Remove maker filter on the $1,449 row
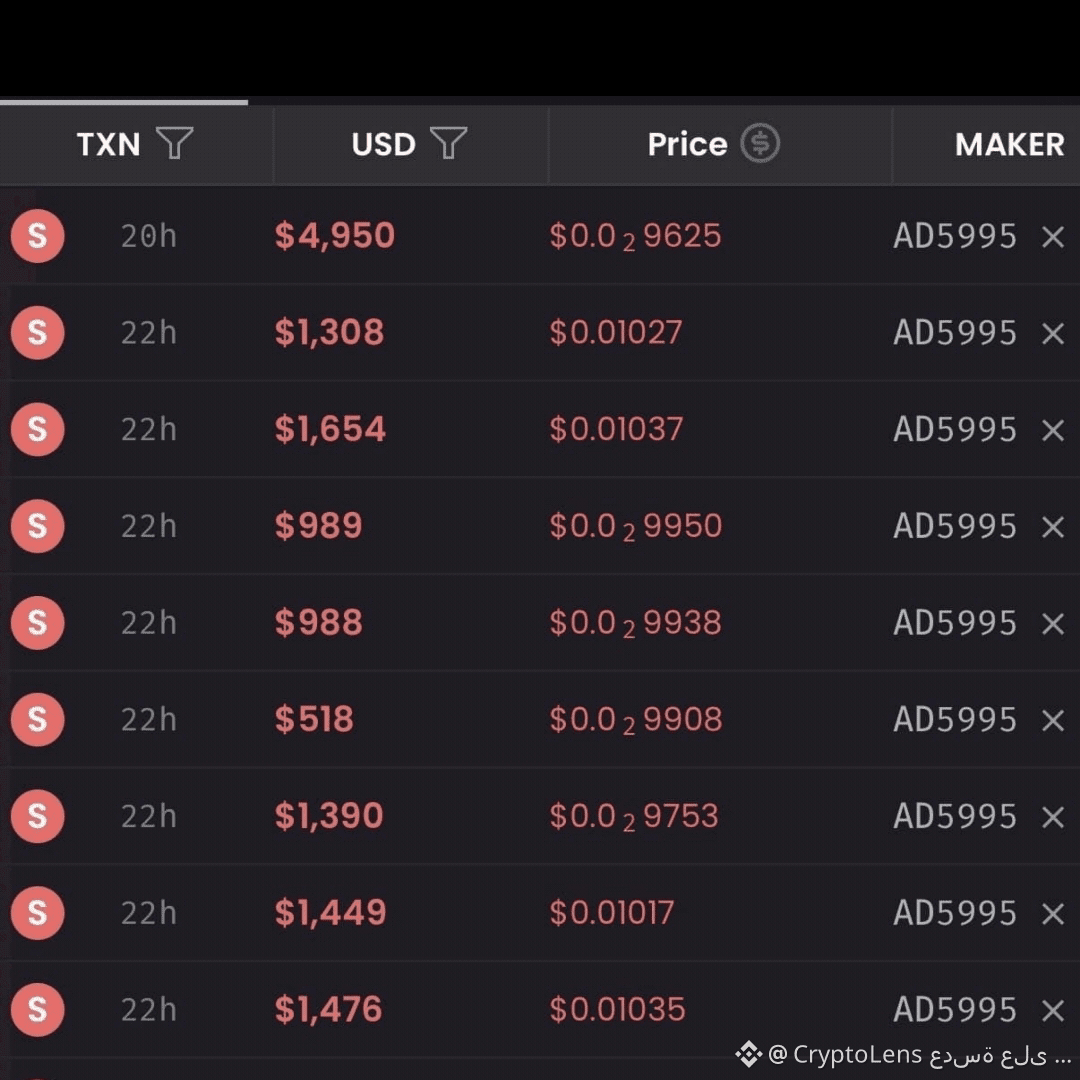The width and height of the screenshot is (1080, 1080). (x=1052, y=914)
